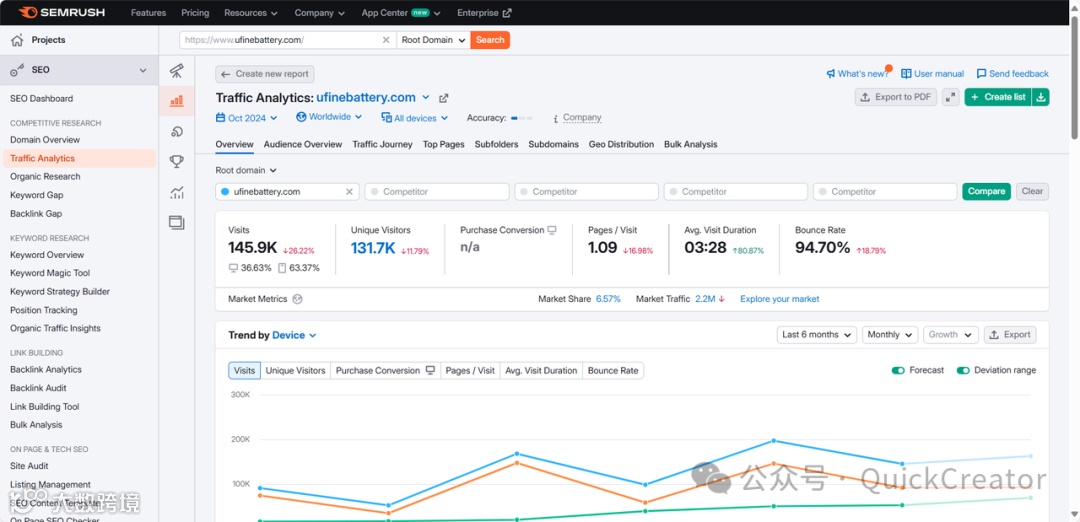Open the Root Domain dropdown
Screen dimensions: 1080x522
coord(433,40)
